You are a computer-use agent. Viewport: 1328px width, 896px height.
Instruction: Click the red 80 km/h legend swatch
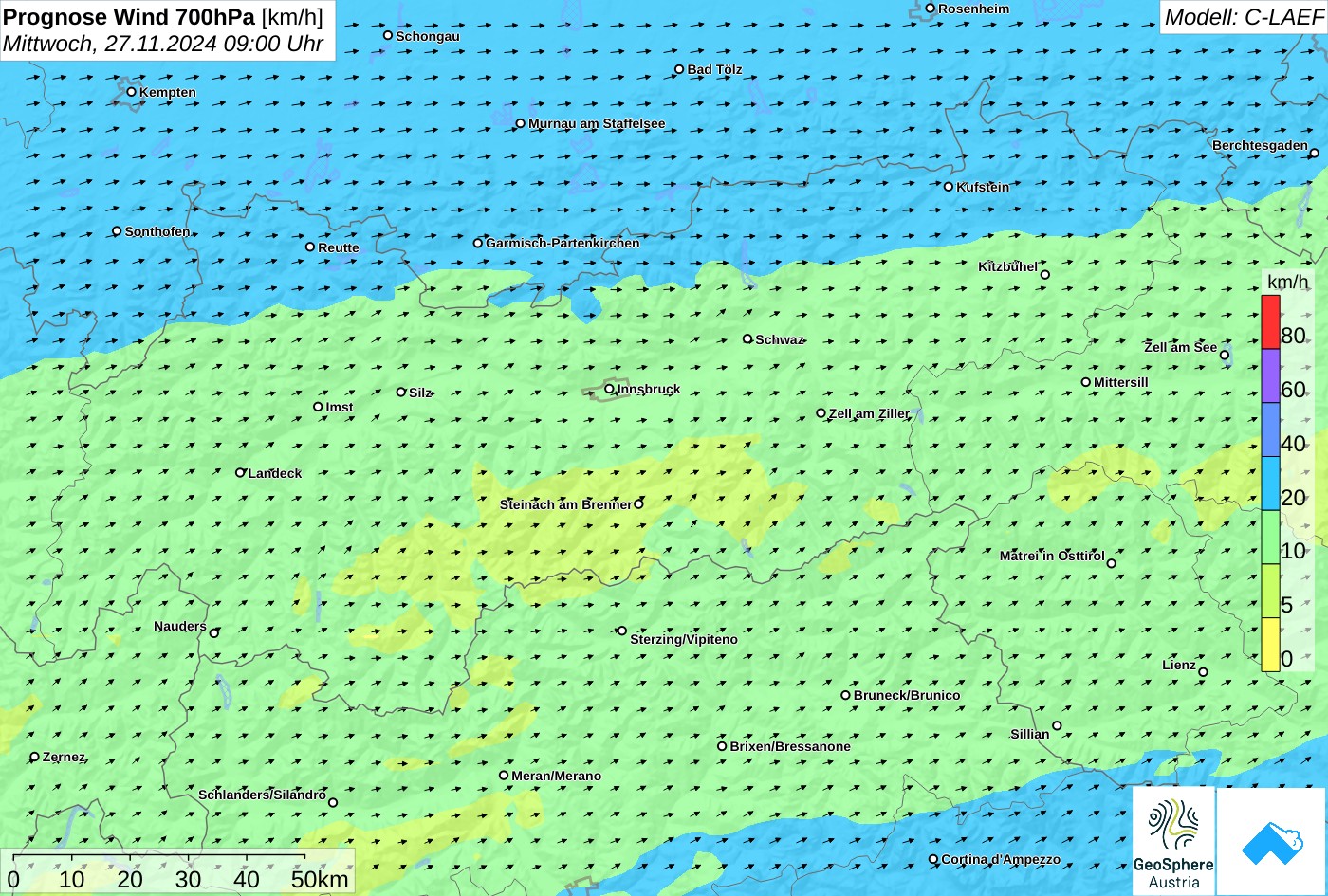[x=1270, y=322]
